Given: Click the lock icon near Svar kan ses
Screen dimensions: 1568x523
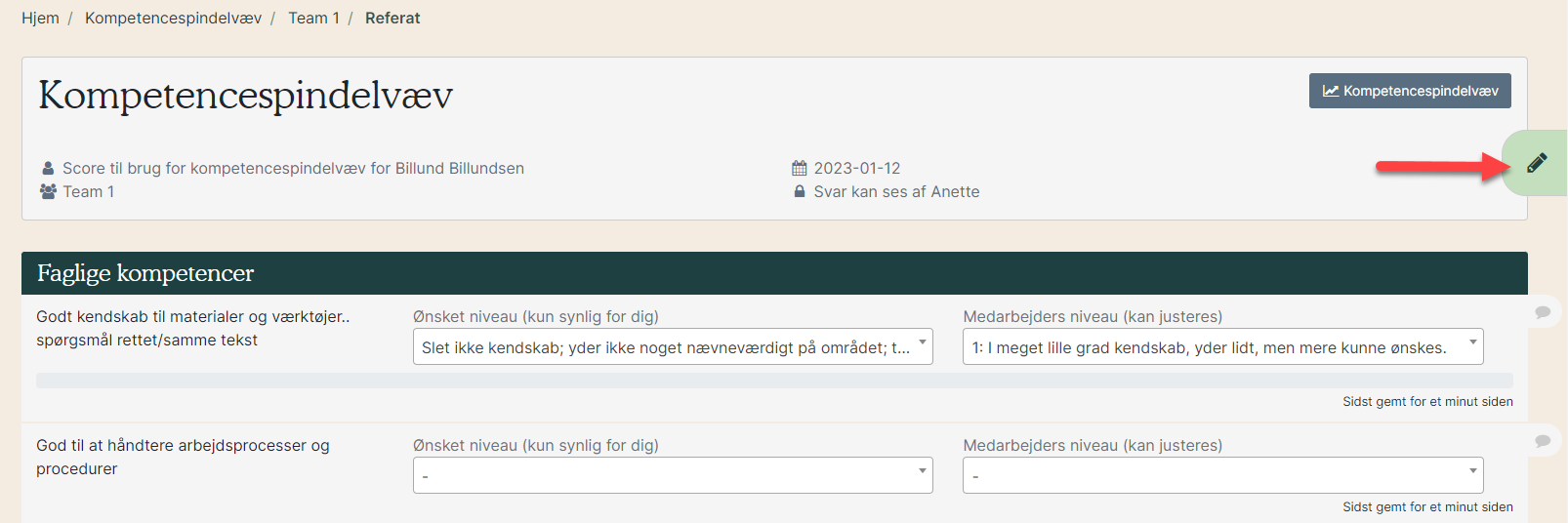Looking at the screenshot, I should click(800, 191).
